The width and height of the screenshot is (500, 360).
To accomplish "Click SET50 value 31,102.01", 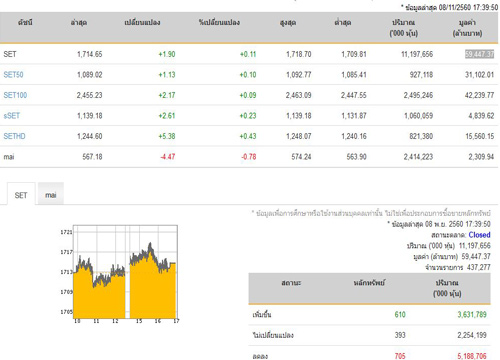I will pyautogui.click(x=479, y=75).
